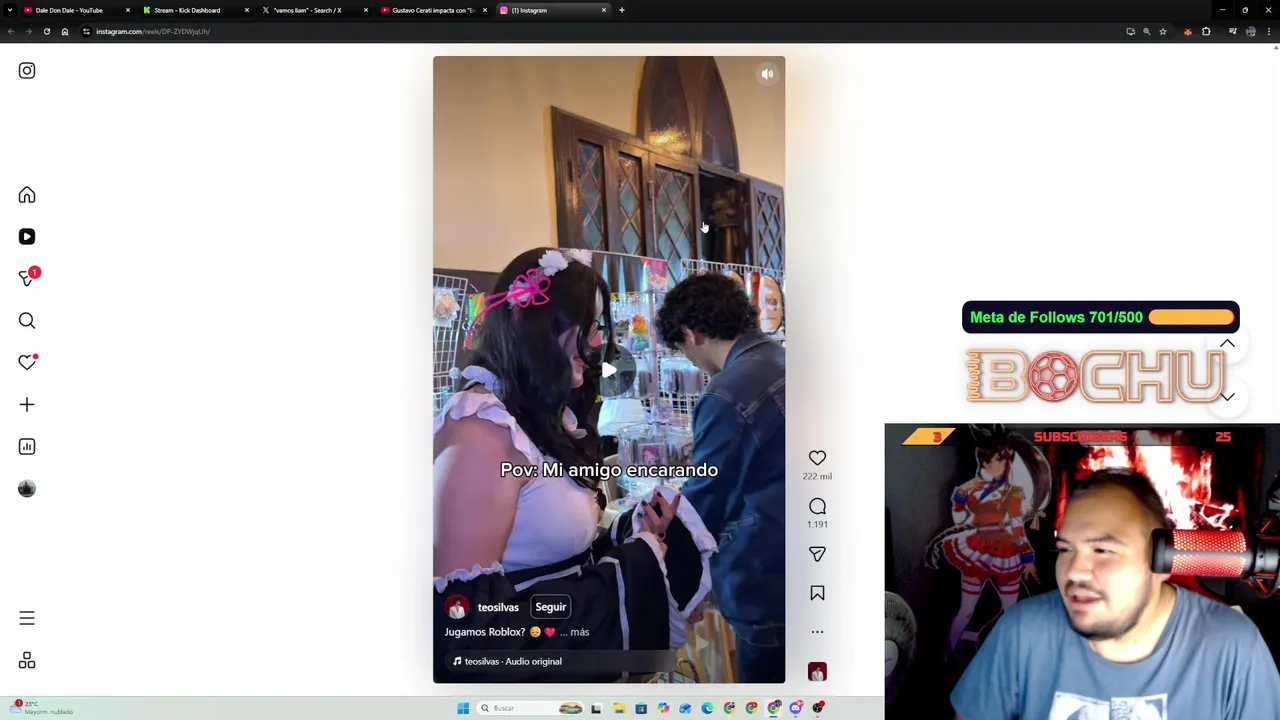Go to the browser home page button

pos(65,31)
